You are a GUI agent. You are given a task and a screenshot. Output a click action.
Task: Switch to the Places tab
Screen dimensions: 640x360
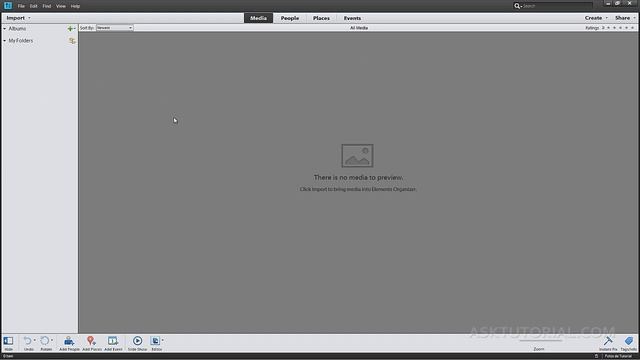[321, 18]
